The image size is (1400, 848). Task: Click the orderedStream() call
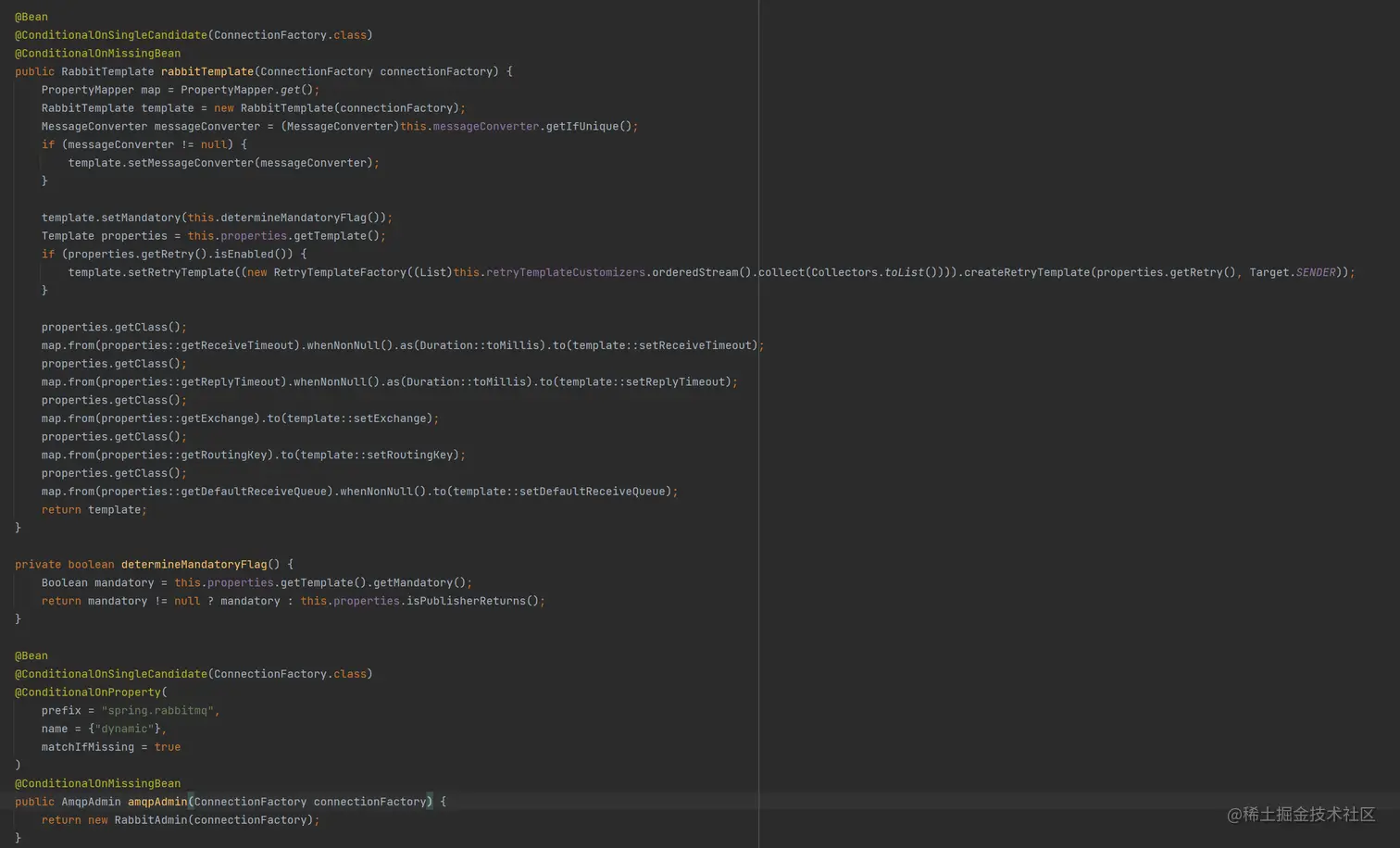click(702, 272)
